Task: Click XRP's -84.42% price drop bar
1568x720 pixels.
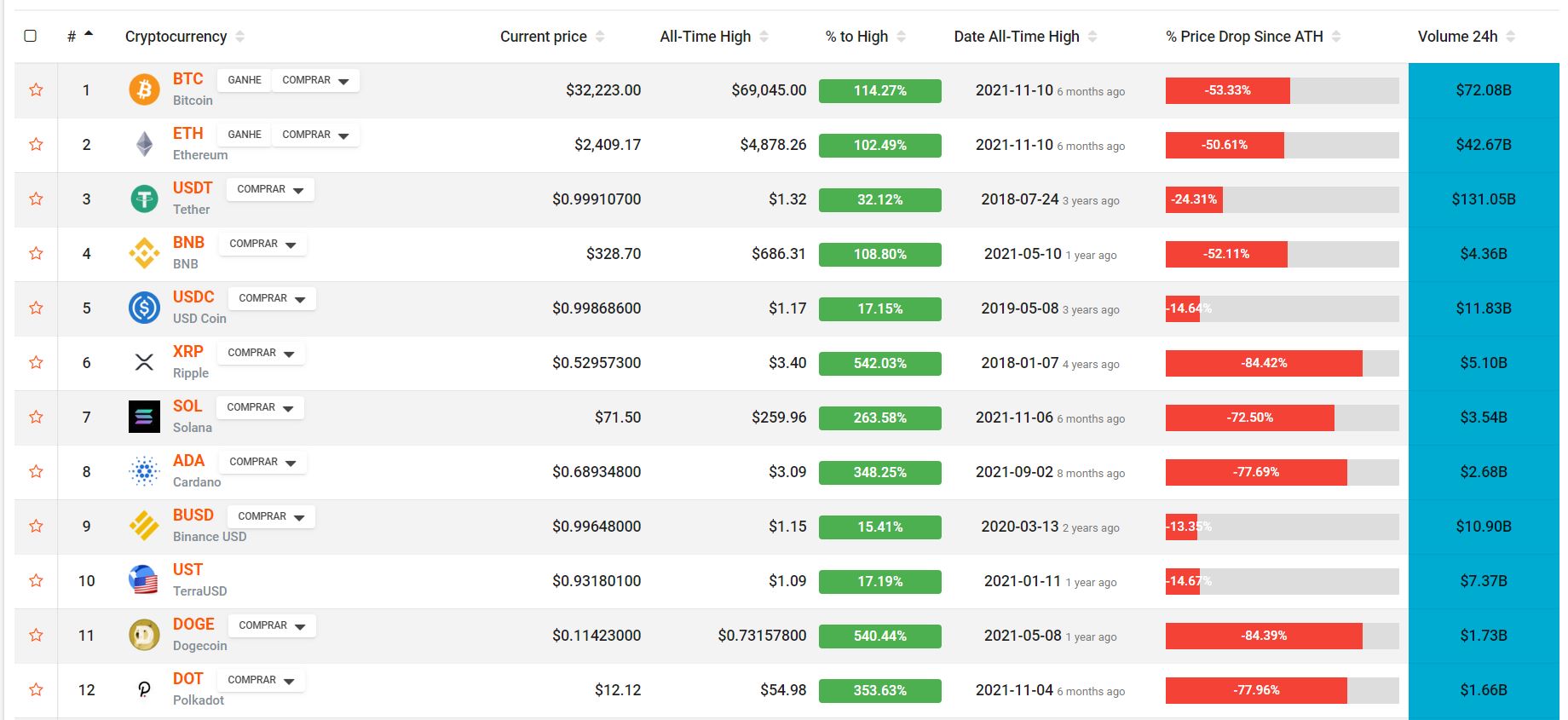Action: pyautogui.click(x=1264, y=363)
